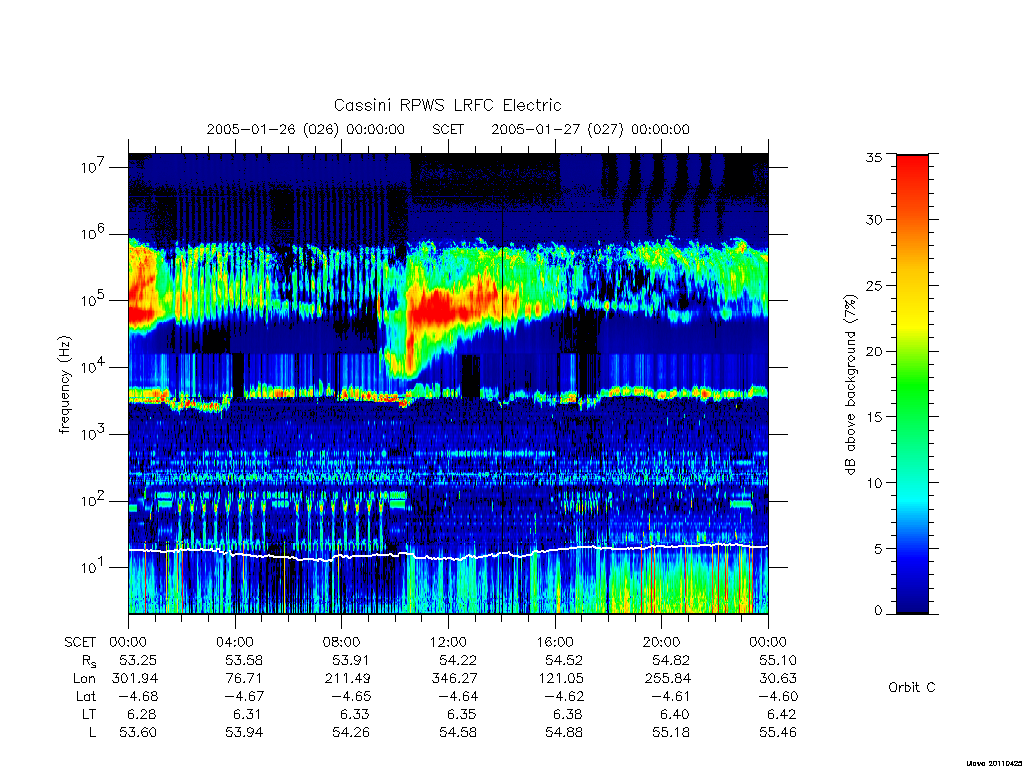1024x768 pixels.
Task: Click the intense red emission near 12:00
Action: pos(451,307)
